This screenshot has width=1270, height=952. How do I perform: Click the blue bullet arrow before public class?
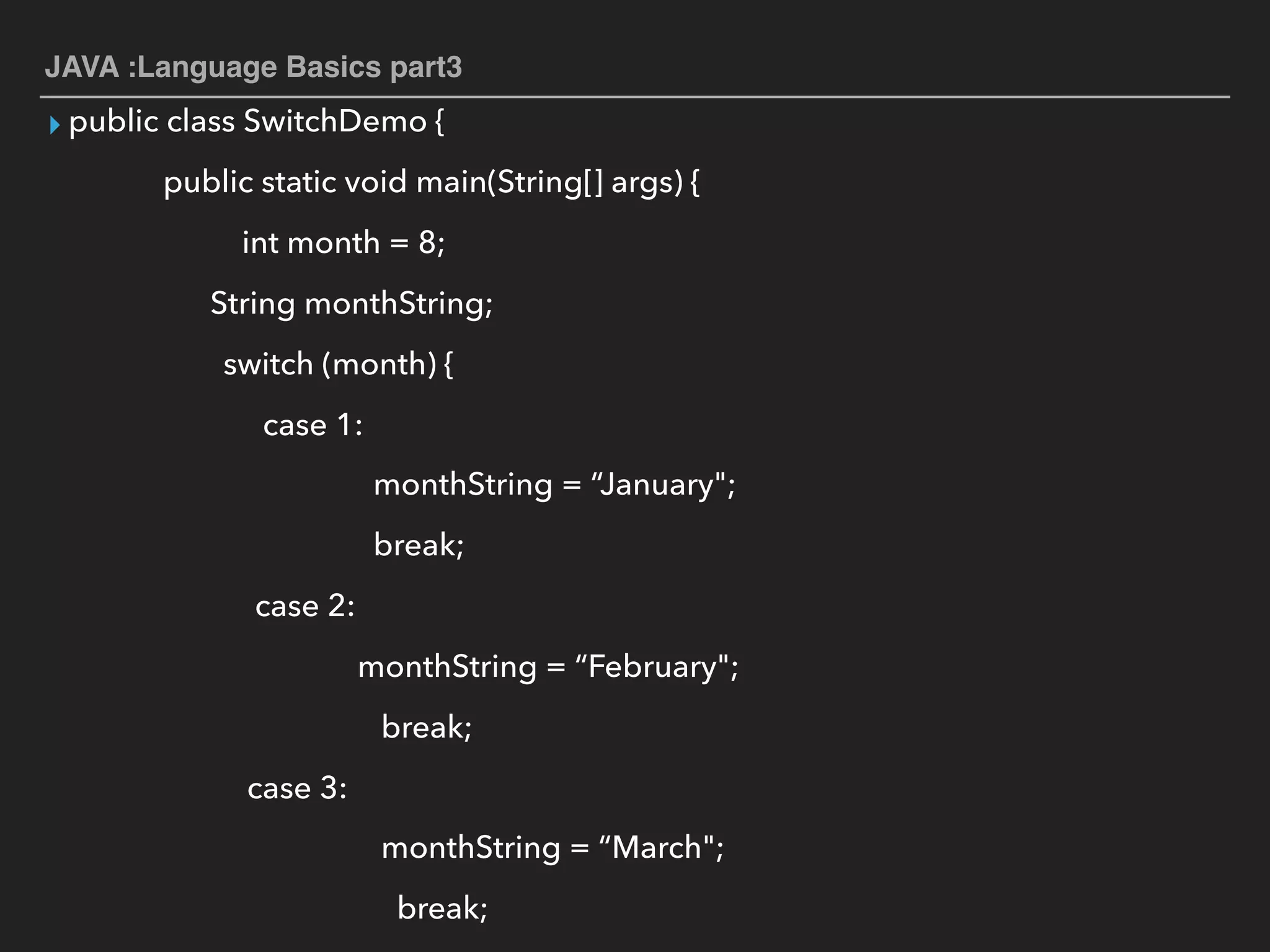pyautogui.click(x=55, y=125)
